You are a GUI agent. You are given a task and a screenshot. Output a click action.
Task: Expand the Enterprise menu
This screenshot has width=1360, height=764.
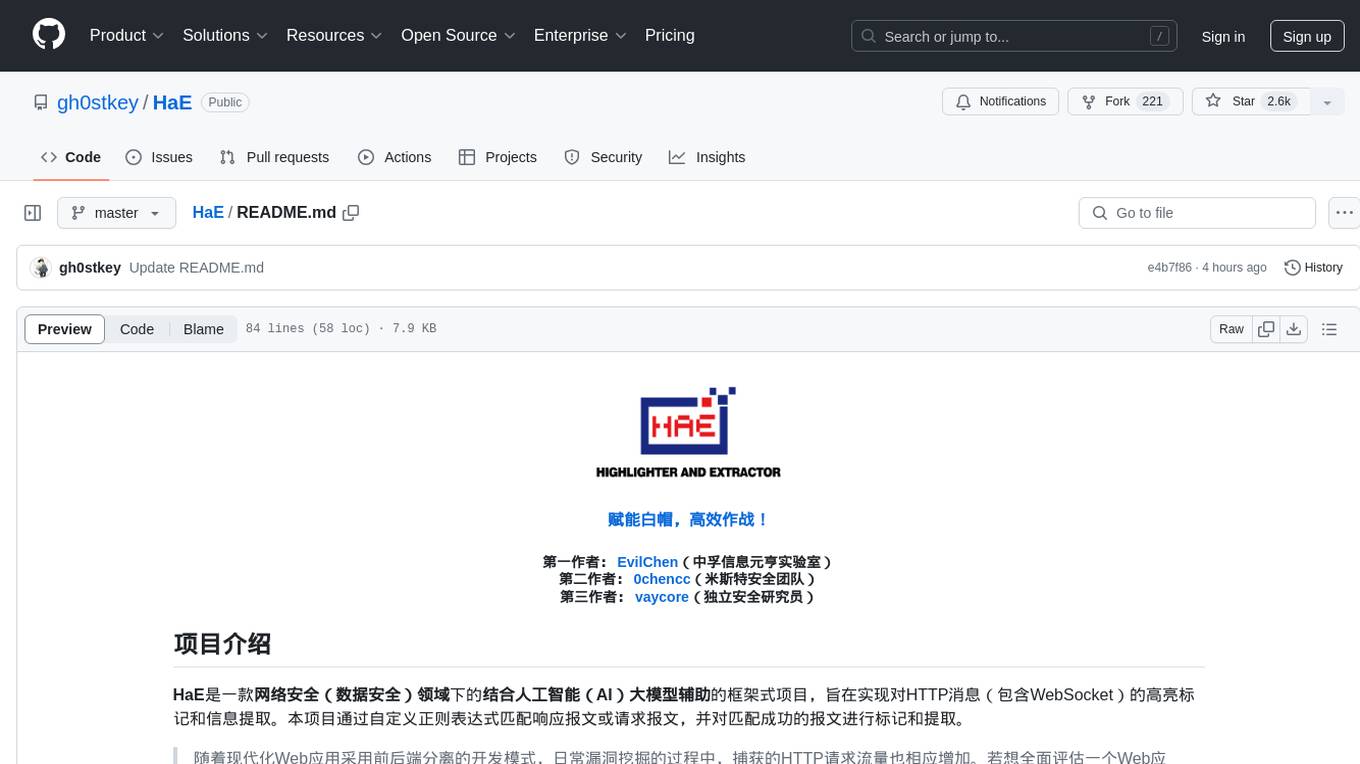click(x=580, y=35)
